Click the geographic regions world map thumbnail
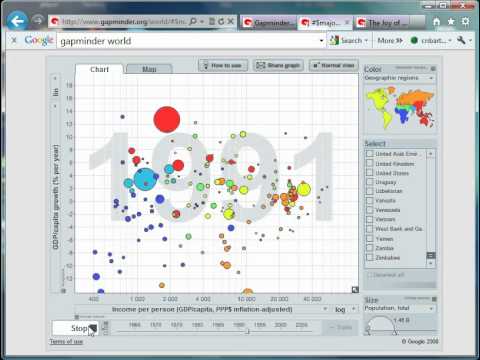480x360 pixels. click(400, 108)
